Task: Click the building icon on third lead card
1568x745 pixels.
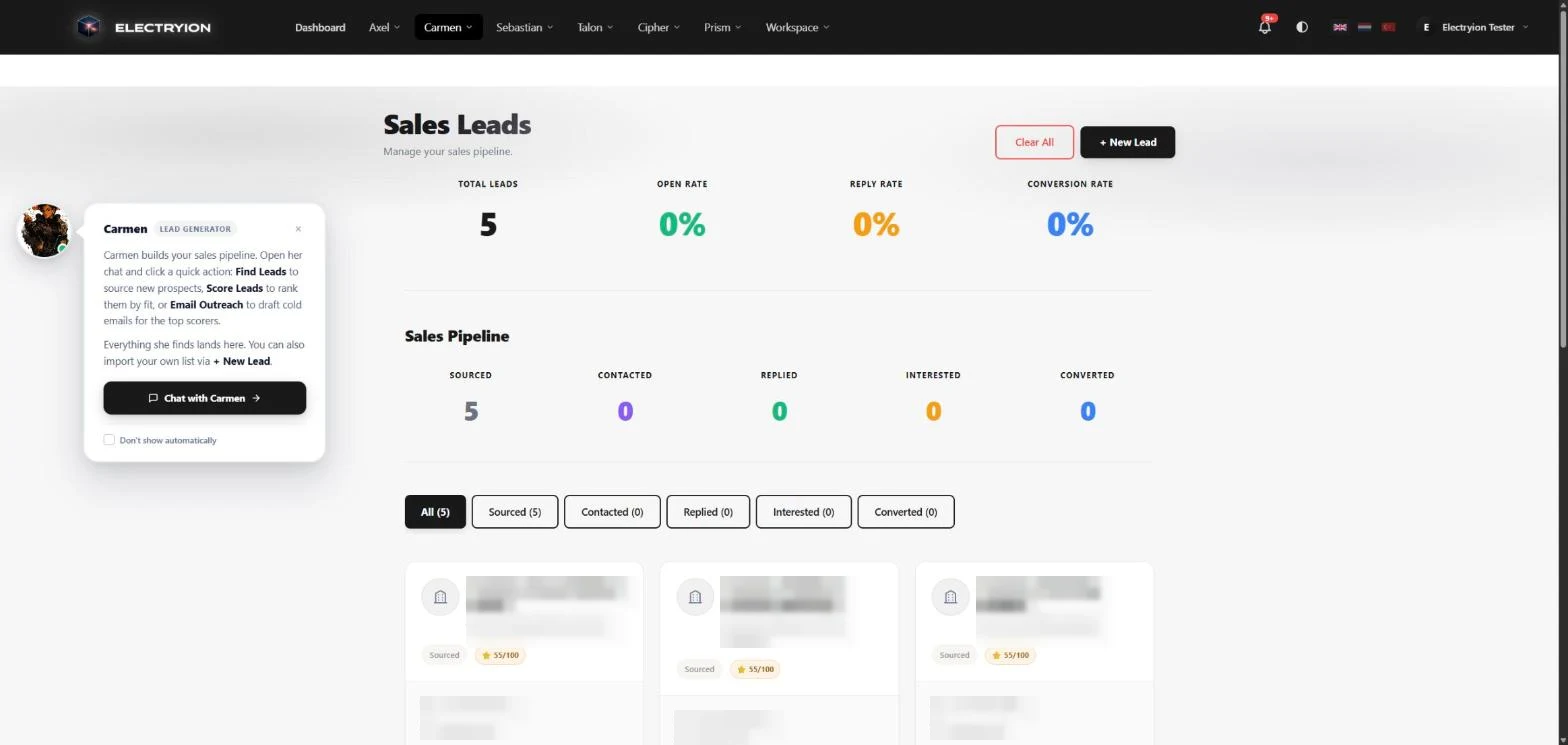Action: click(x=950, y=597)
